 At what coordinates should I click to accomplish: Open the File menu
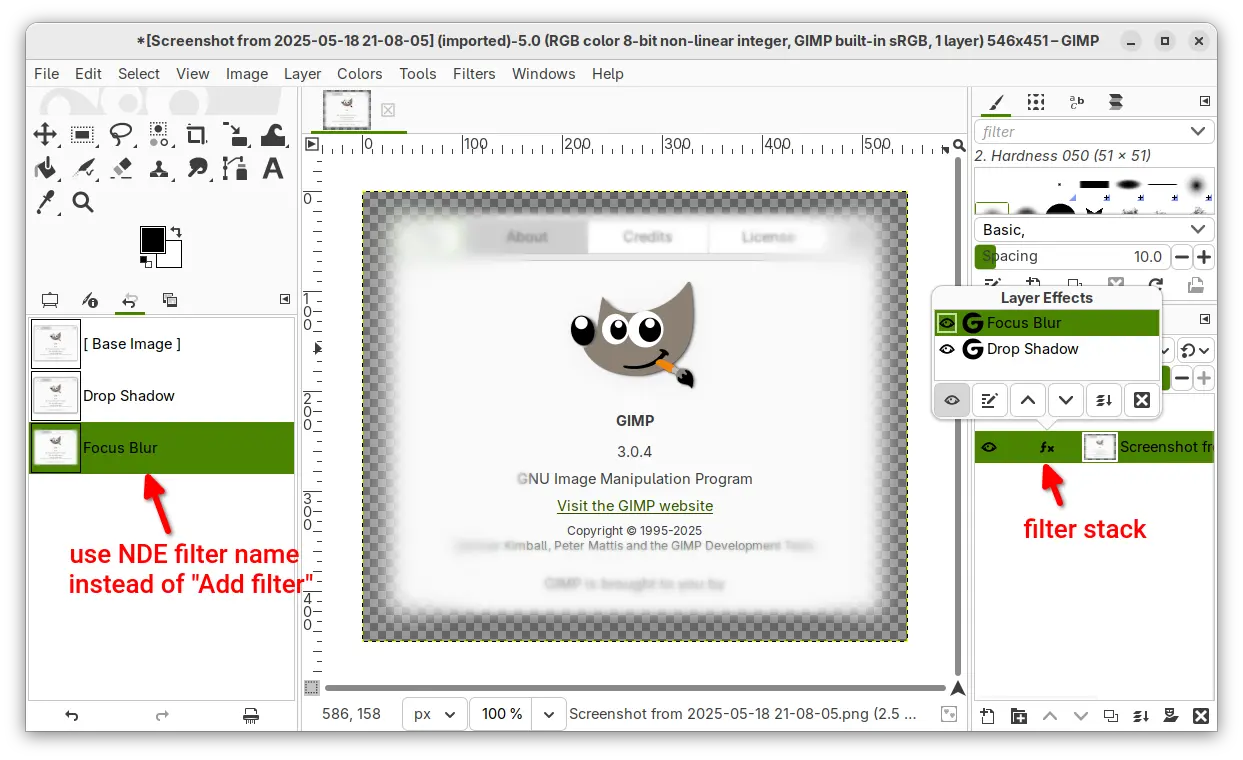click(x=46, y=73)
